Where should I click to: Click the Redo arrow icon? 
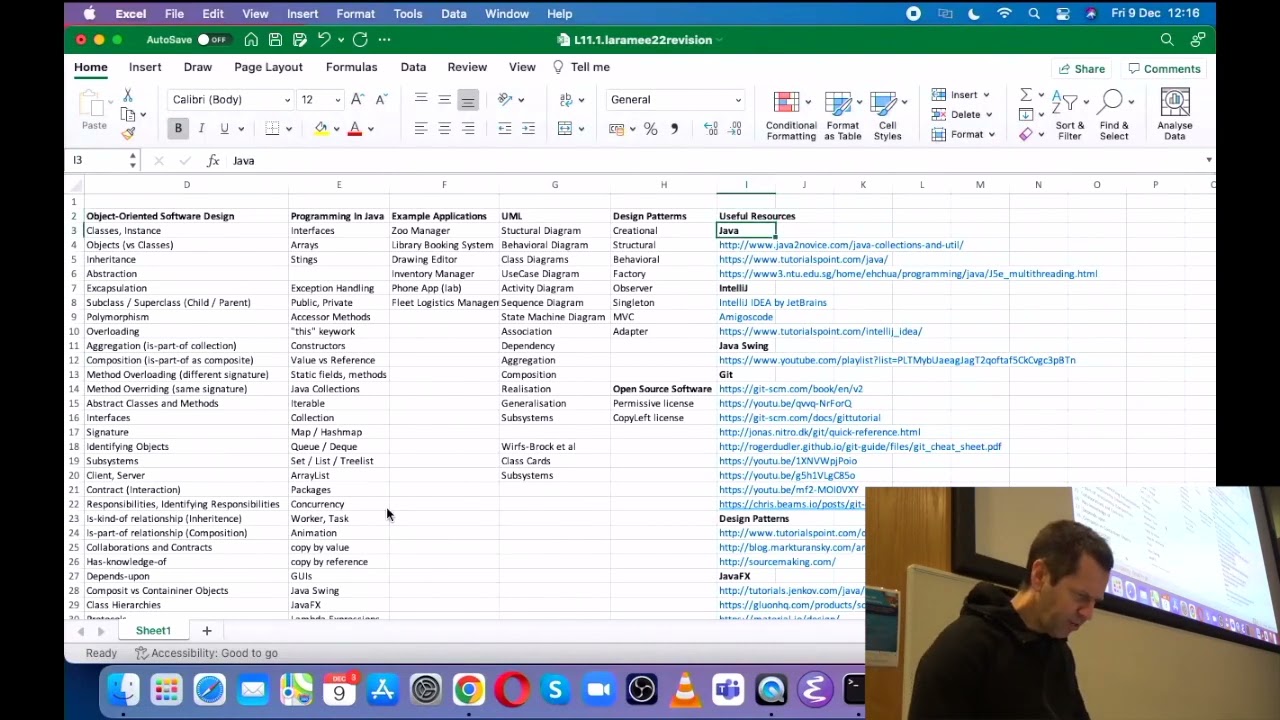coord(360,40)
